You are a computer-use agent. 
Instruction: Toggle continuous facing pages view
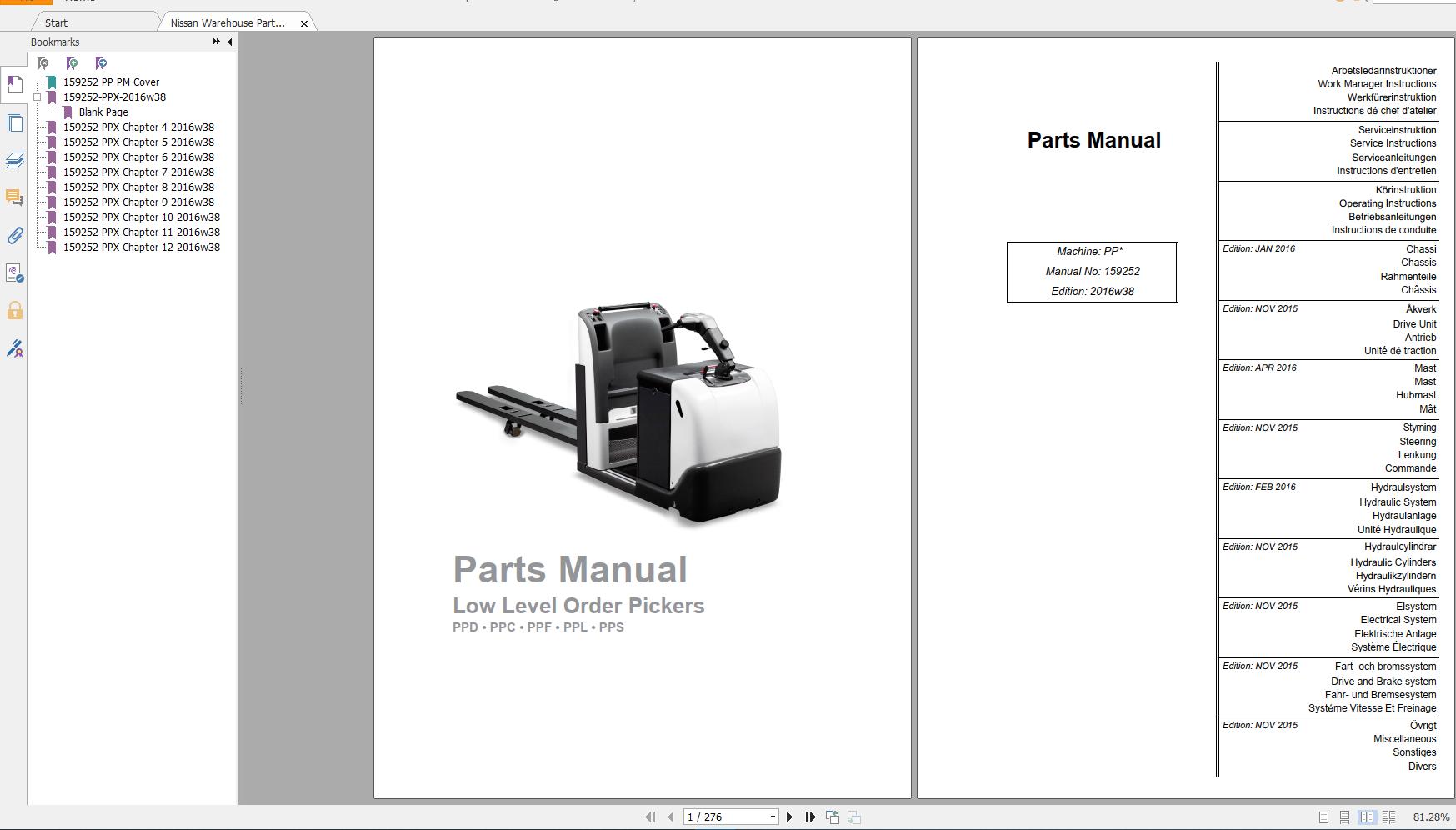click(x=1388, y=817)
